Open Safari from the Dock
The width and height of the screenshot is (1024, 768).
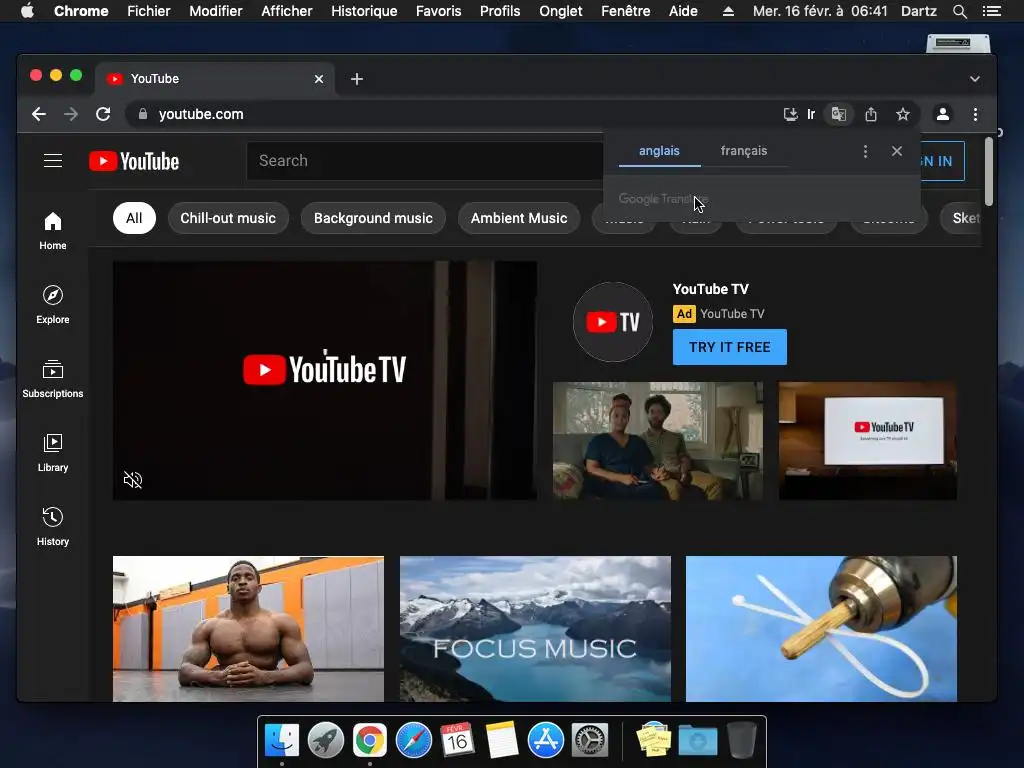click(x=413, y=741)
